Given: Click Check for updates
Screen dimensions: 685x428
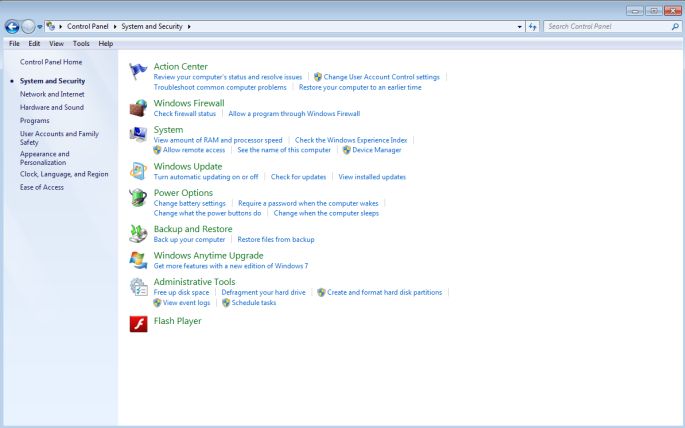Looking at the screenshot, I should pos(298,177).
